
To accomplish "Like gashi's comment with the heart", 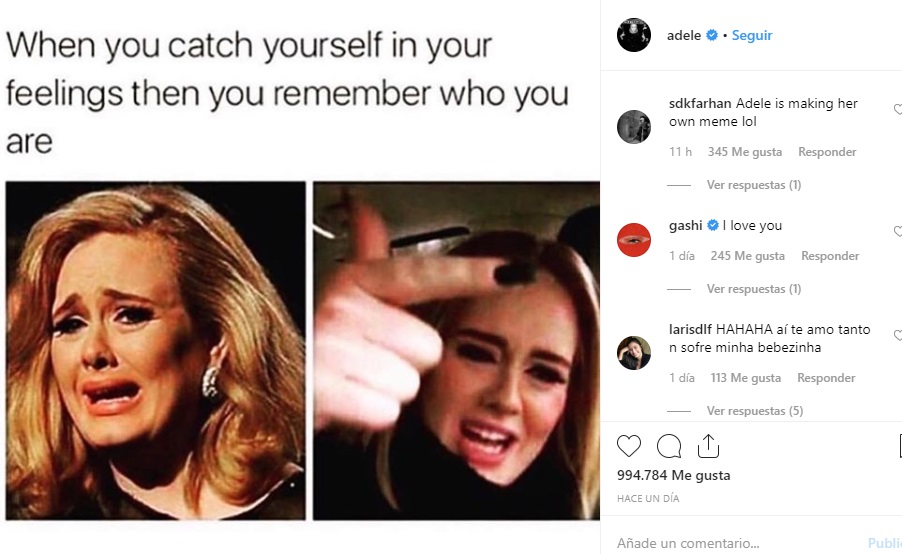I will click(898, 231).
